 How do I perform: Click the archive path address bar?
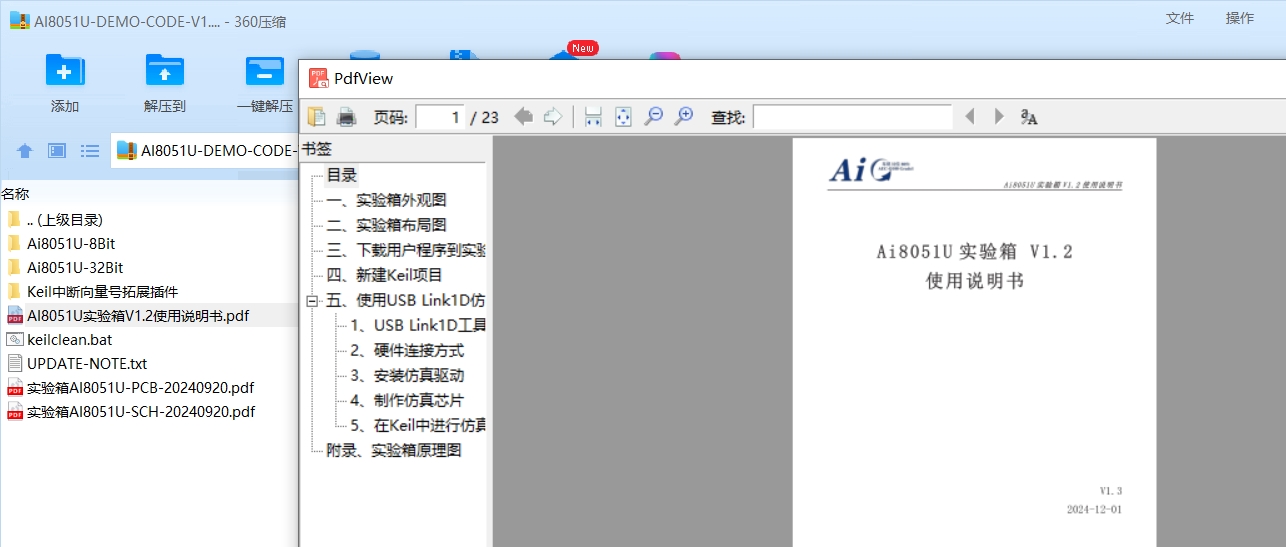(x=205, y=151)
